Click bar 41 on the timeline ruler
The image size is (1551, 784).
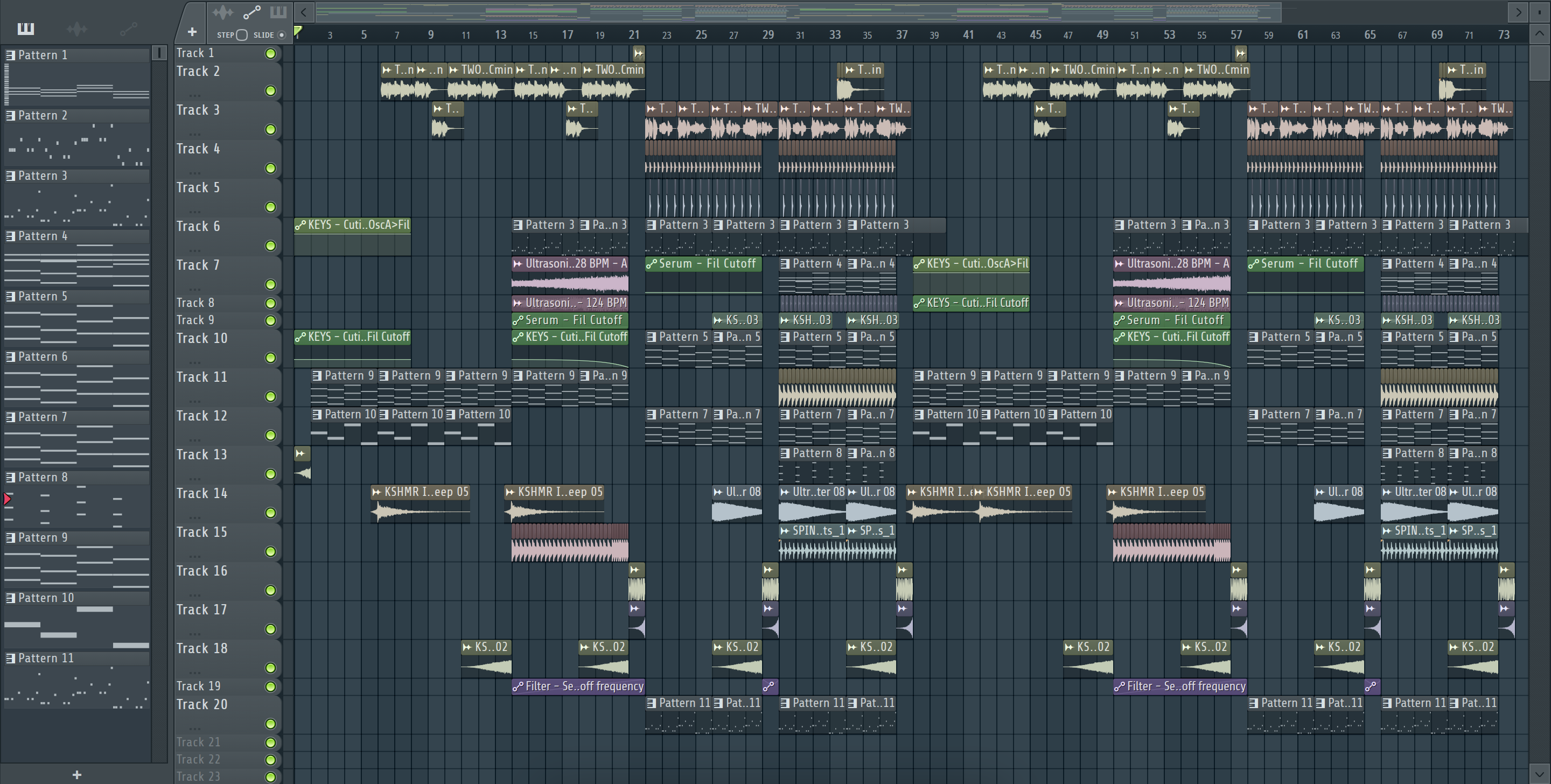[x=968, y=35]
